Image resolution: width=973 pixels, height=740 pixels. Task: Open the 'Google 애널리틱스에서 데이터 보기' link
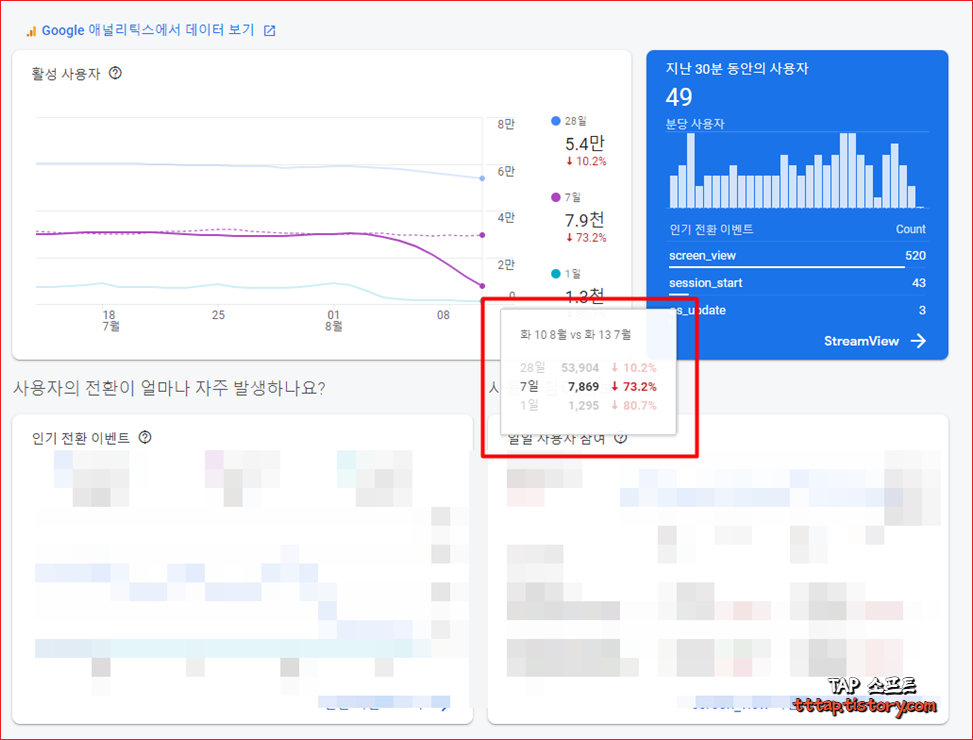148,30
